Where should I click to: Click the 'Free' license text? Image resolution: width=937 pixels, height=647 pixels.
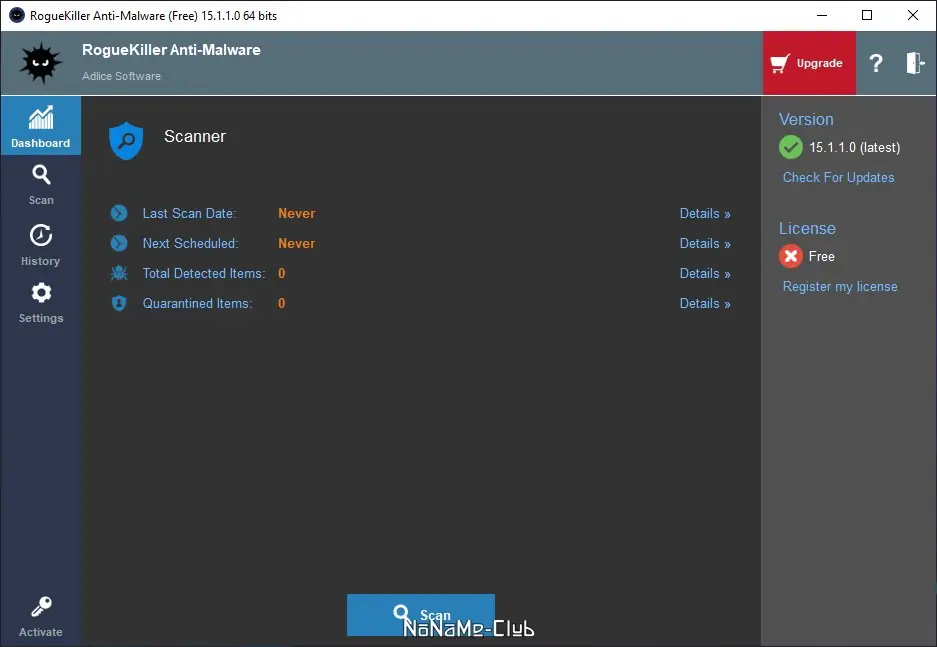pos(822,256)
